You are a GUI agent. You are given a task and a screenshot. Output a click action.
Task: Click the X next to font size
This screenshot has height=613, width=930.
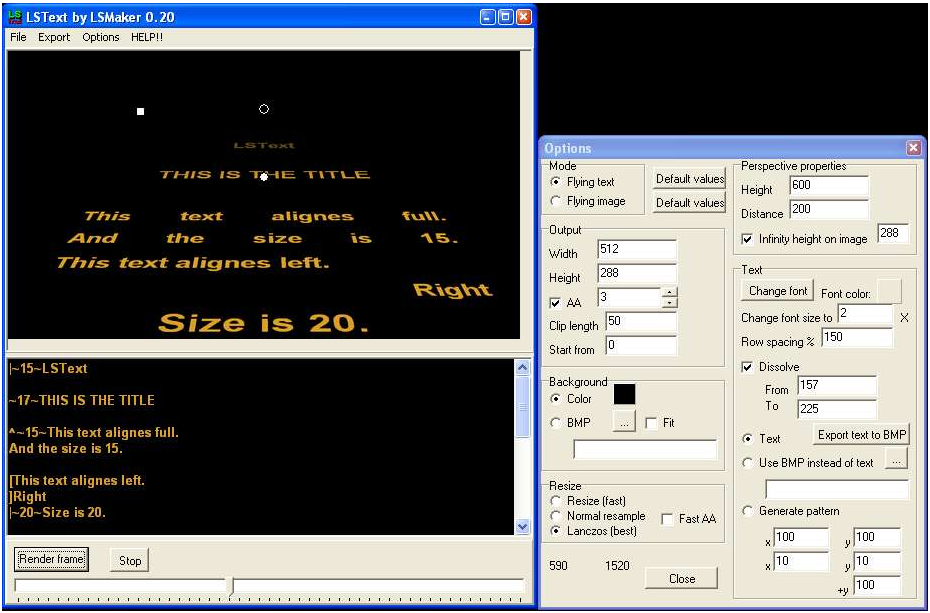pyautogui.click(x=904, y=318)
